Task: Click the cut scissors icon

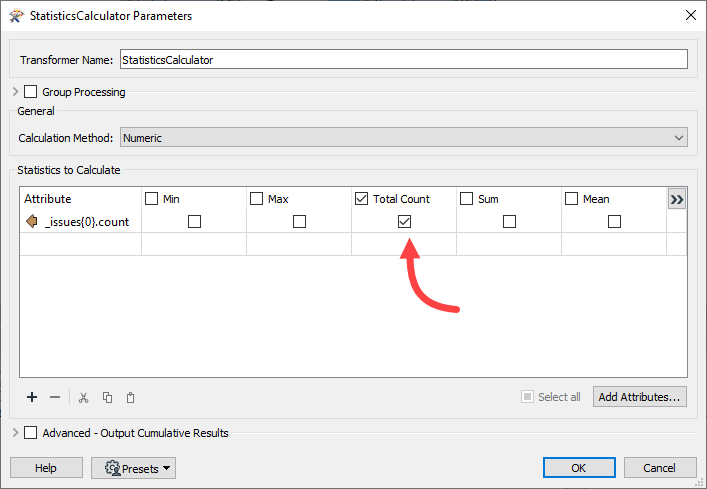Action: pyautogui.click(x=84, y=397)
